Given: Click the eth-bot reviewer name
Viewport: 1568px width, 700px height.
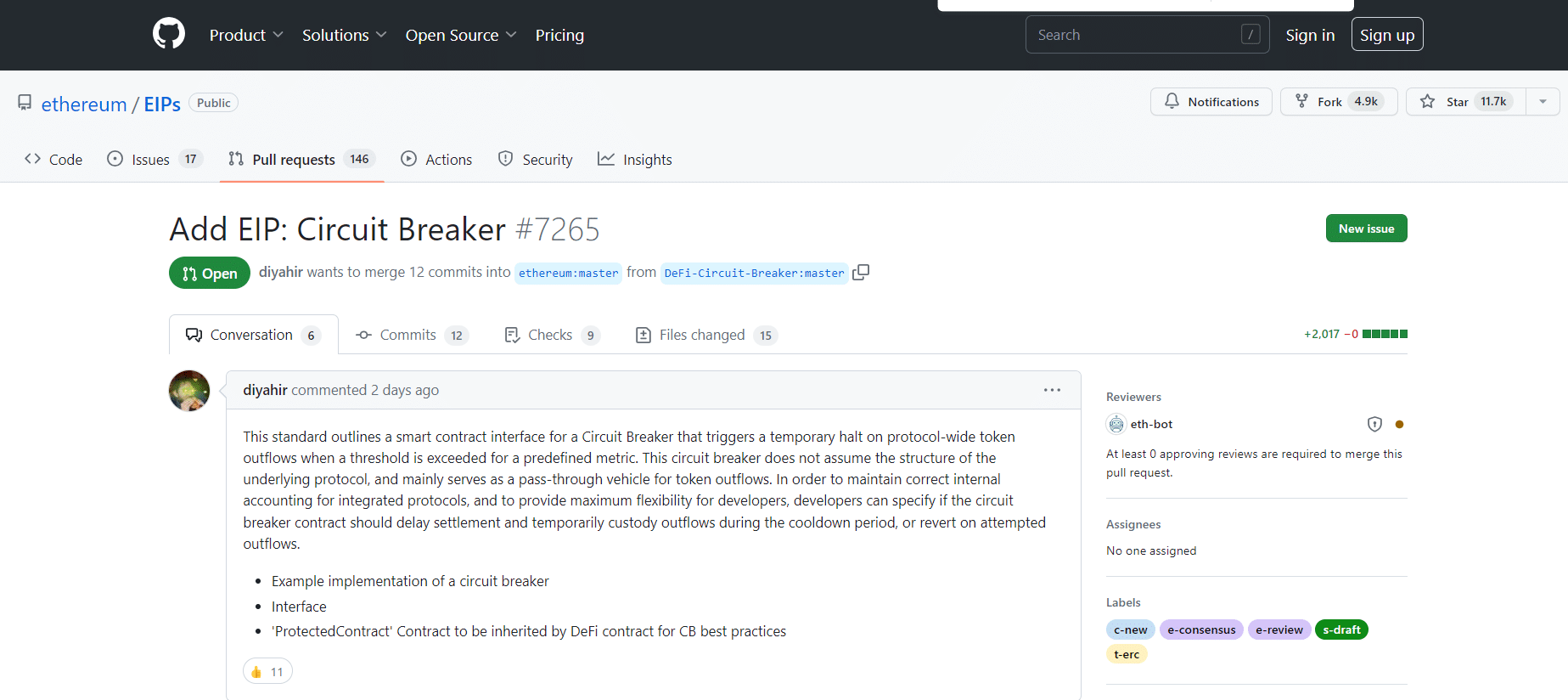Looking at the screenshot, I should point(1151,424).
